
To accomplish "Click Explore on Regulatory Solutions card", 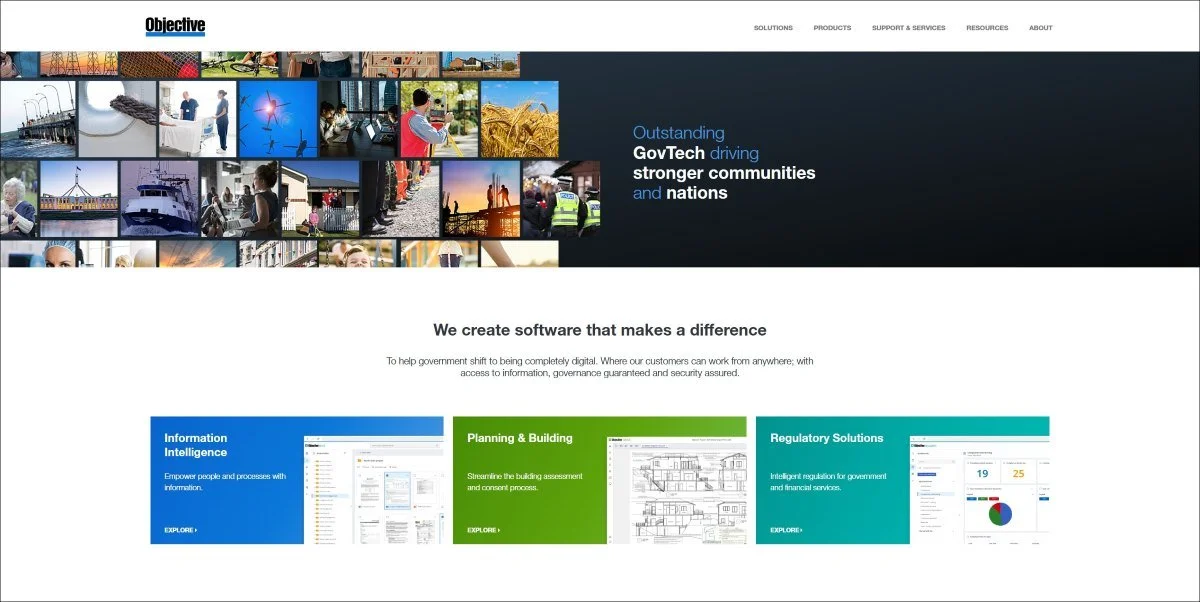I will point(787,530).
